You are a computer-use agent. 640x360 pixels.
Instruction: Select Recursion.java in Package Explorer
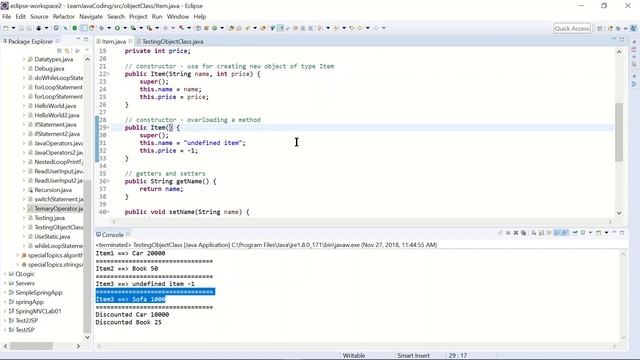(53, 190)
